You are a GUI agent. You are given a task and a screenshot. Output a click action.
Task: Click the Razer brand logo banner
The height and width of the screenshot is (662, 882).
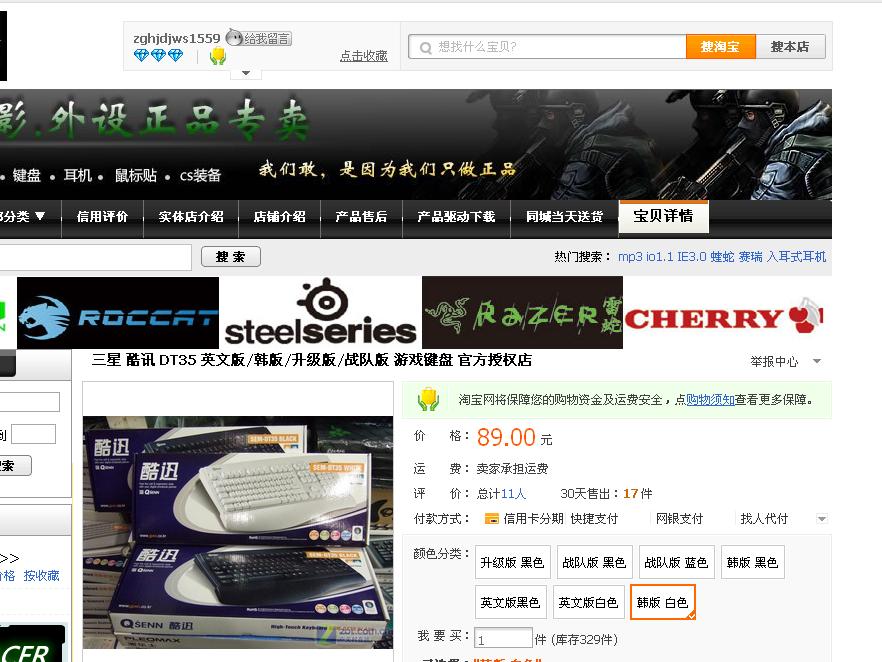[522, 313]
